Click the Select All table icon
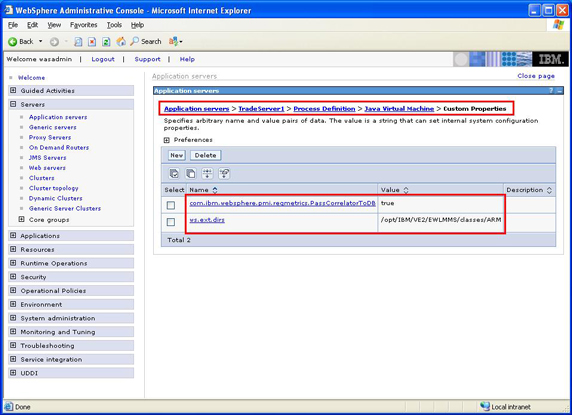The image size is (572, 415). (174, 174)
